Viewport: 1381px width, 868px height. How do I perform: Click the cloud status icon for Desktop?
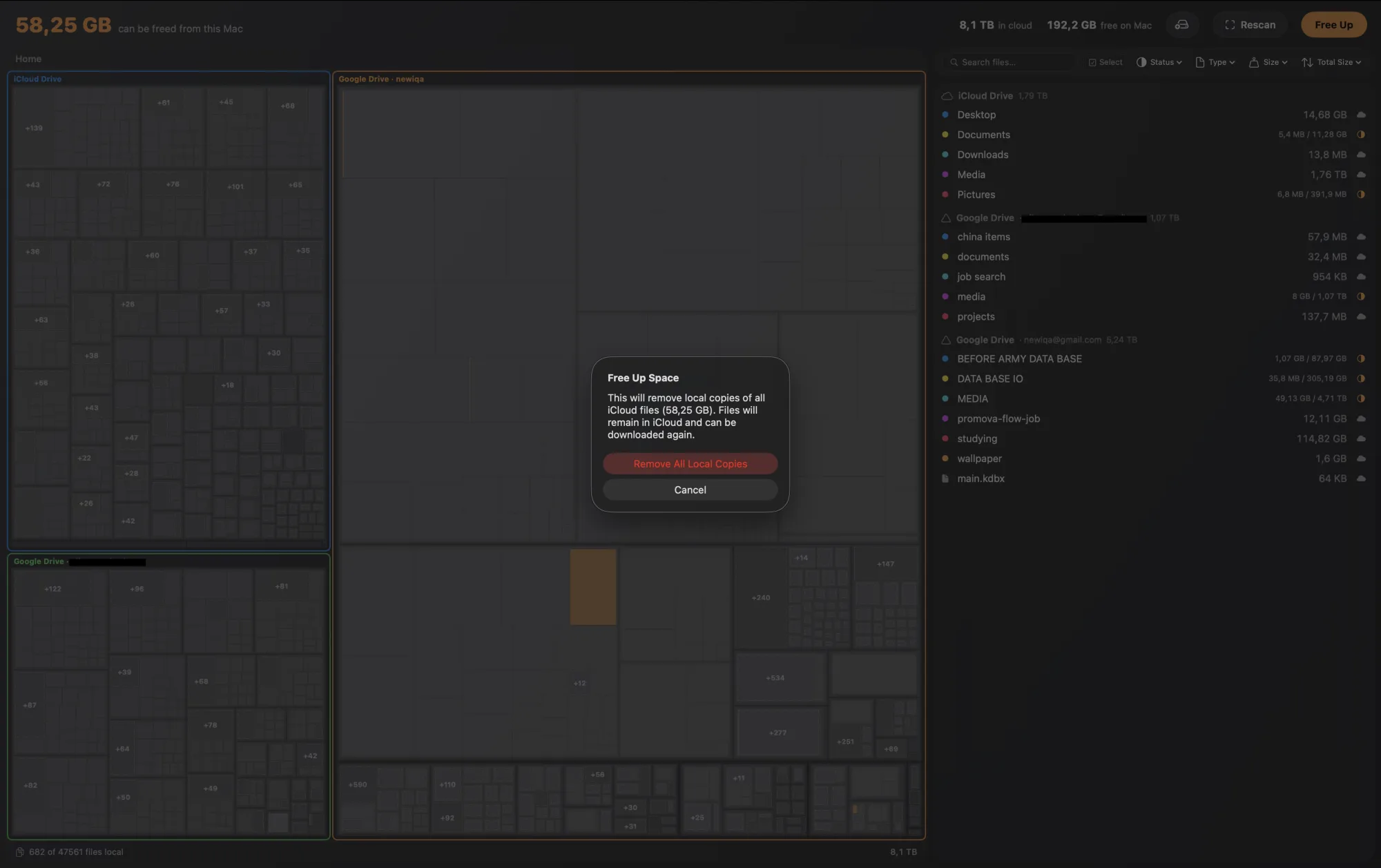pyautogui.click(x=1361, y=115)
